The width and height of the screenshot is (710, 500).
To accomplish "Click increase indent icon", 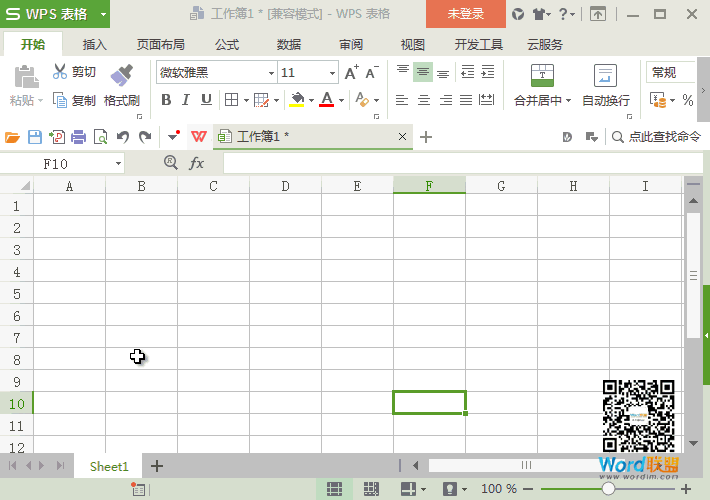I will [488, 72].
